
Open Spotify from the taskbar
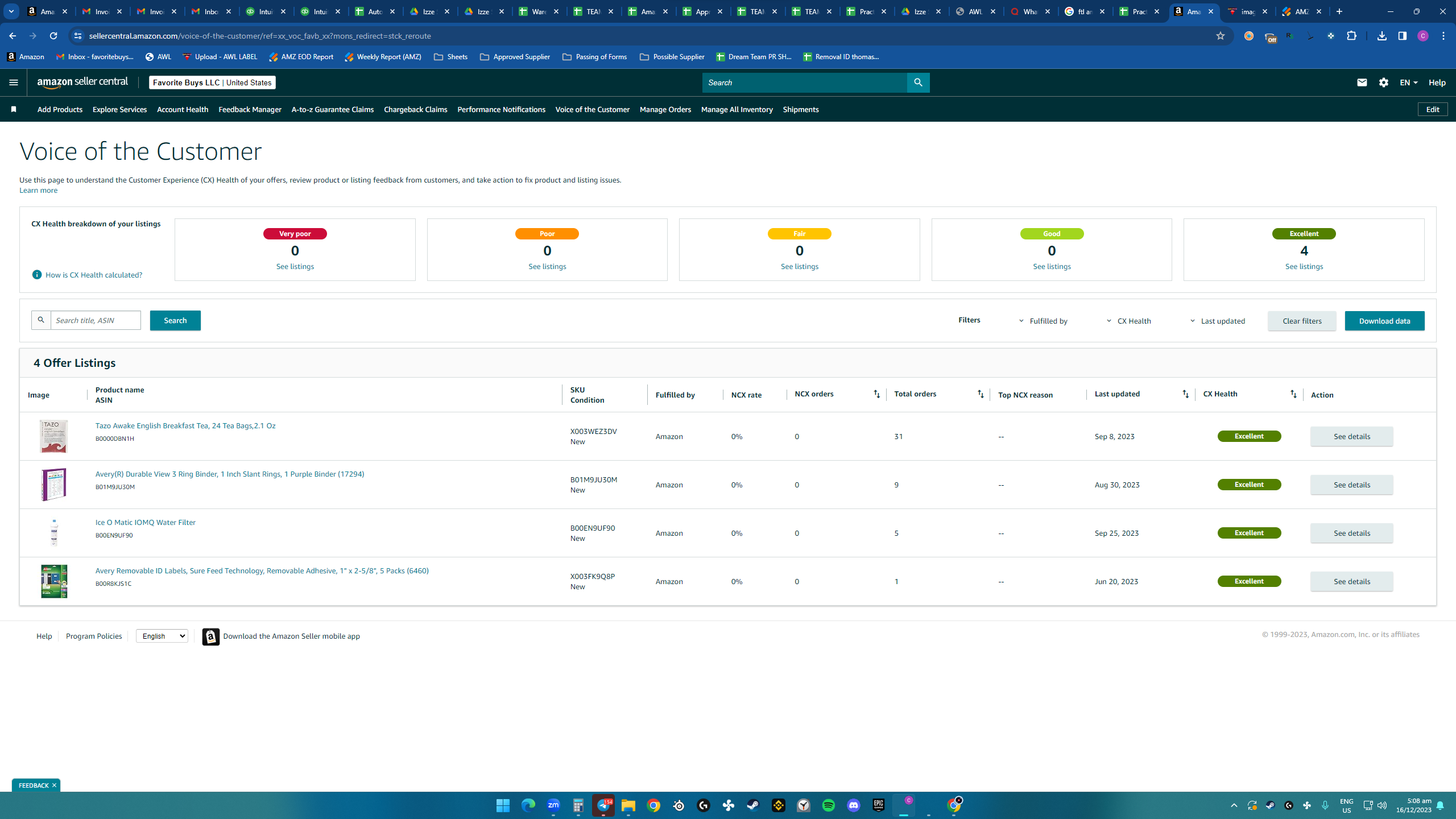click(x=828, y=805)
